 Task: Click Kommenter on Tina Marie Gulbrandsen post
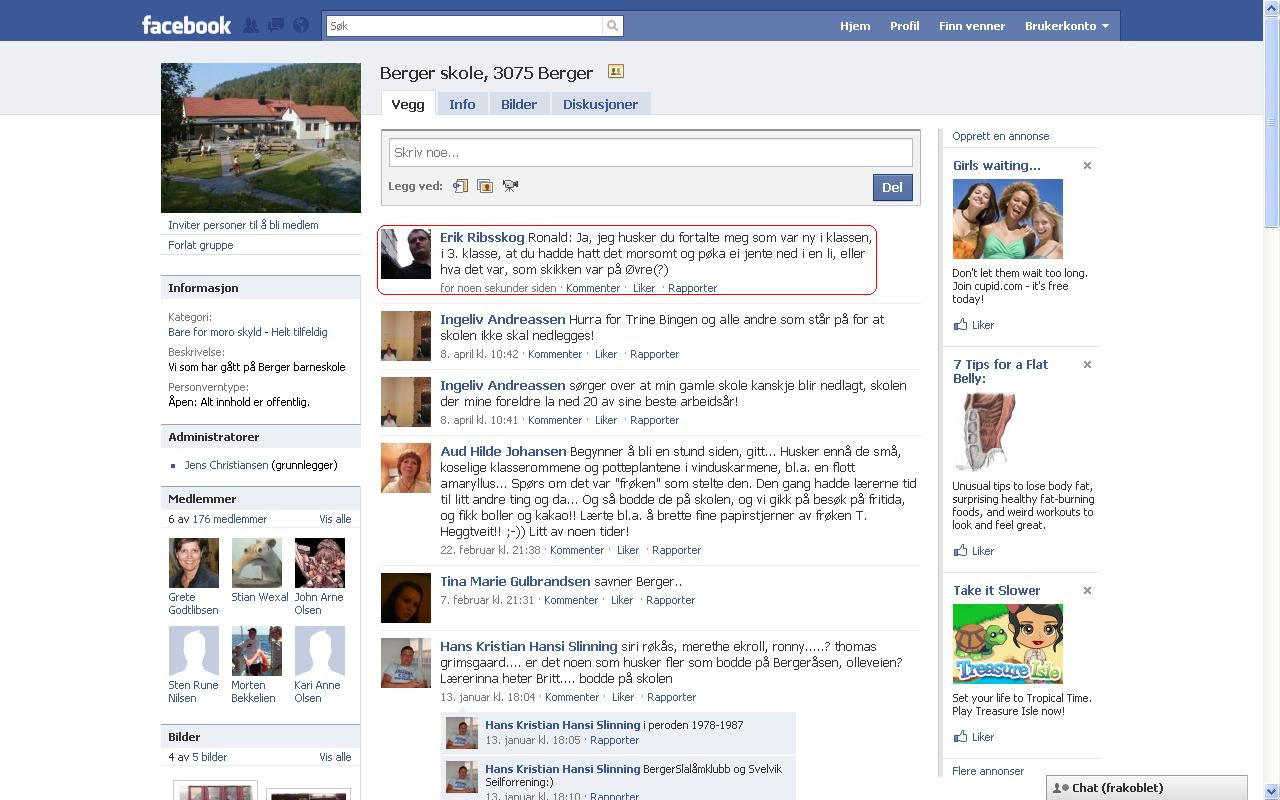571,600
